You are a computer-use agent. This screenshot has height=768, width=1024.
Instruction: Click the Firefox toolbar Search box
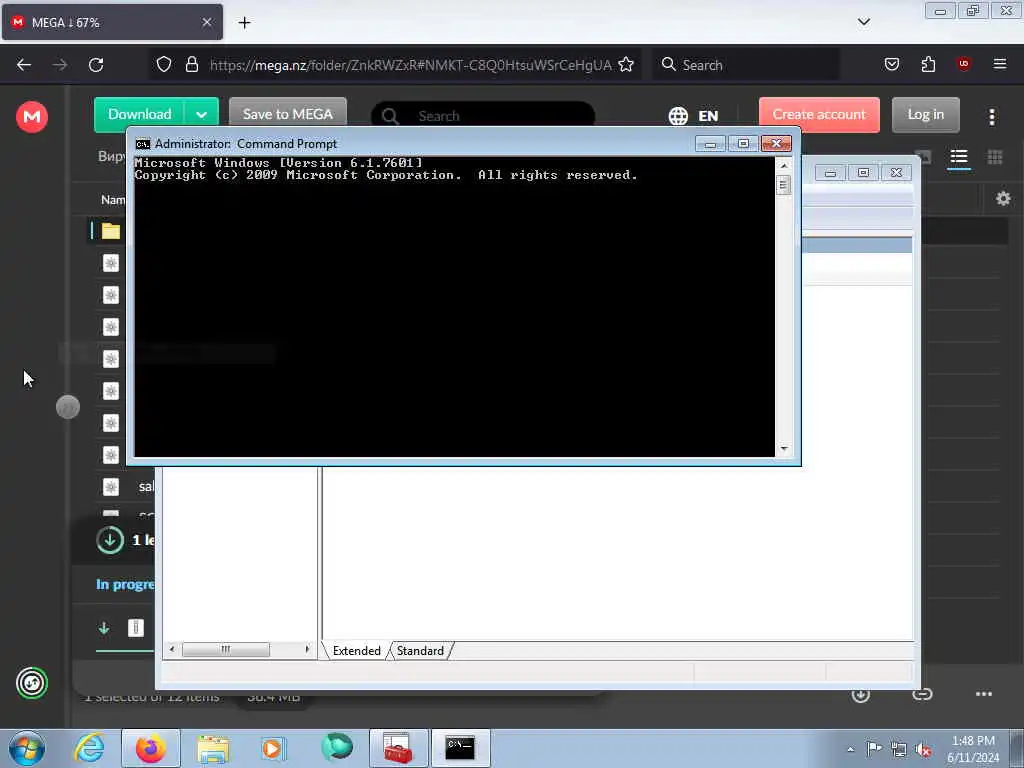point(746,65)
